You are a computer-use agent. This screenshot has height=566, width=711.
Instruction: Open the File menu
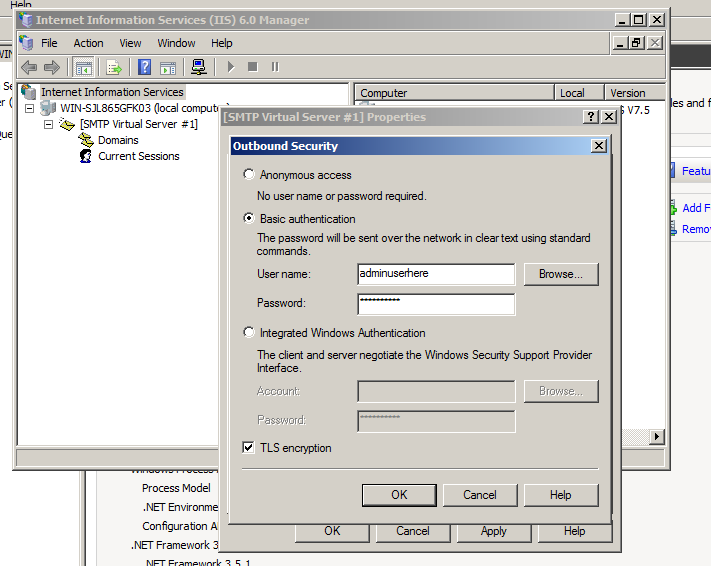coord(49,43)
